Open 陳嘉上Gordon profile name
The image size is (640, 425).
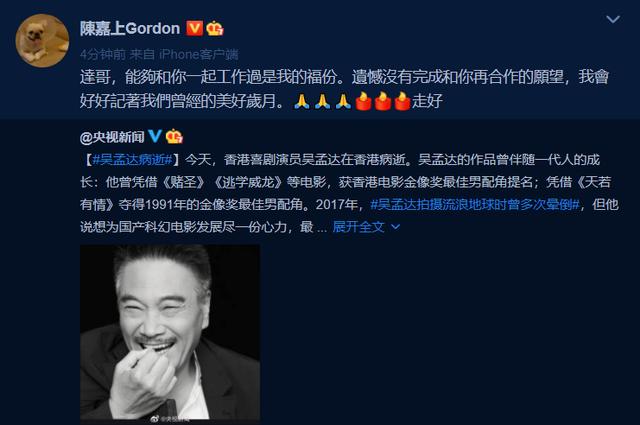tap(130, 29)
